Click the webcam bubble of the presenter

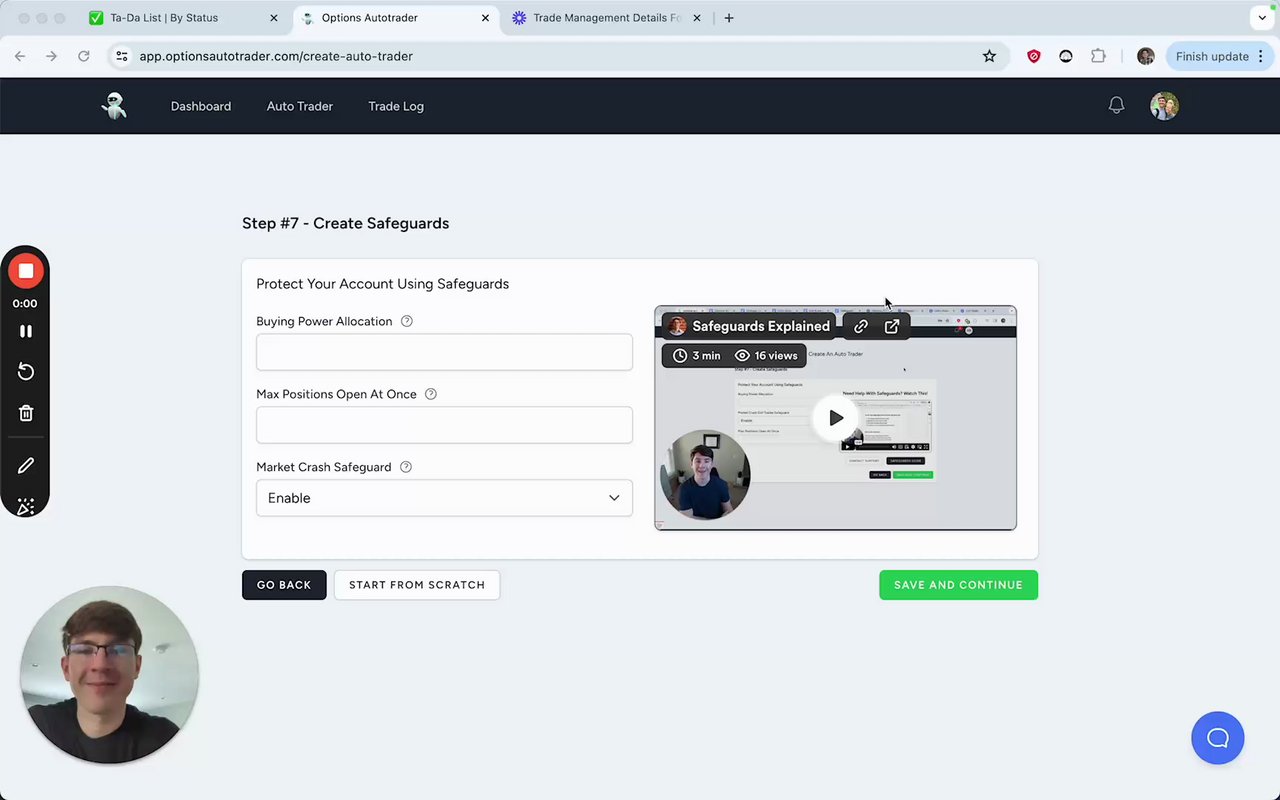point(109,675)
